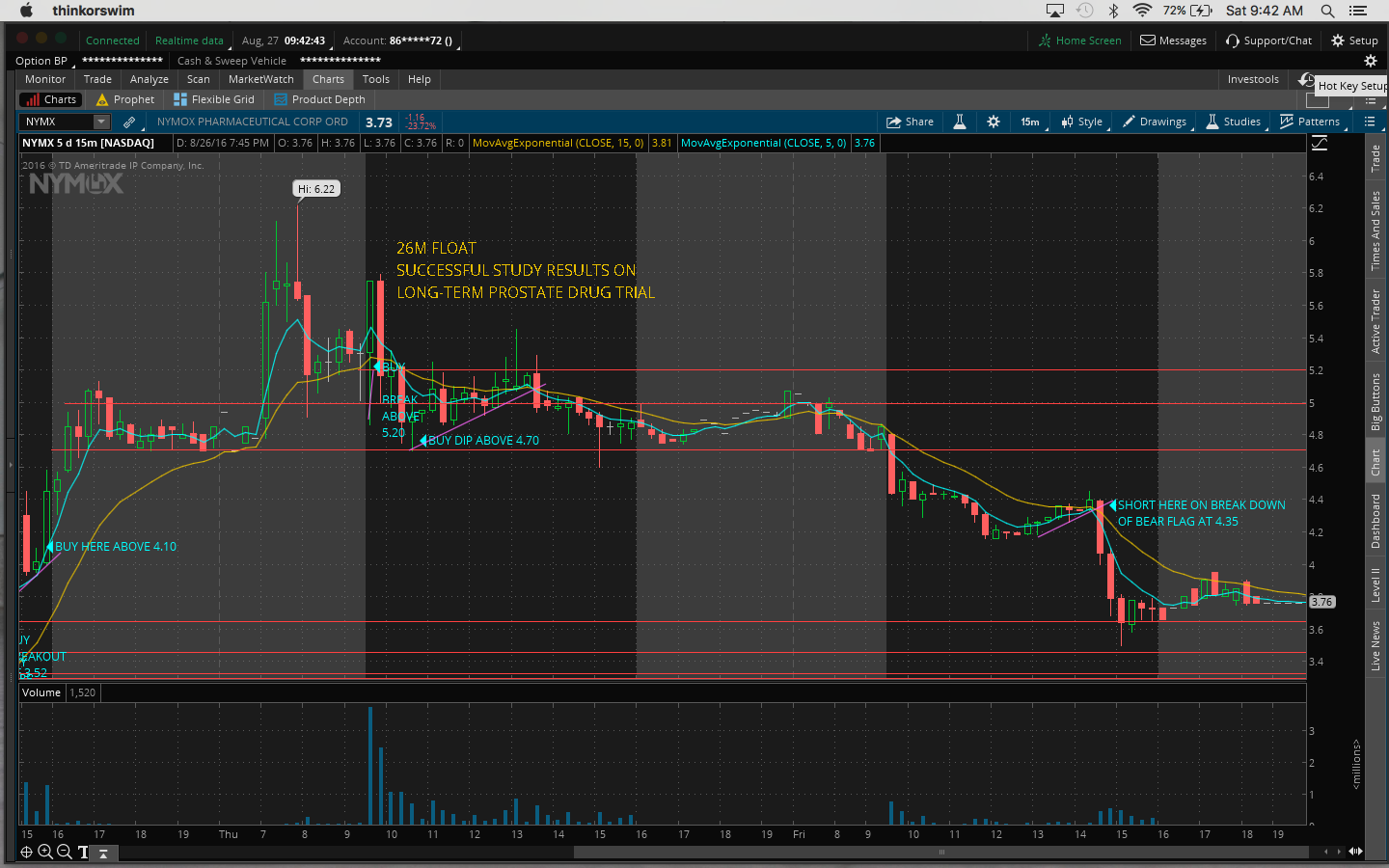
Task: Open the flask icon beside the Share button
Action: click(x=960, y=122)
